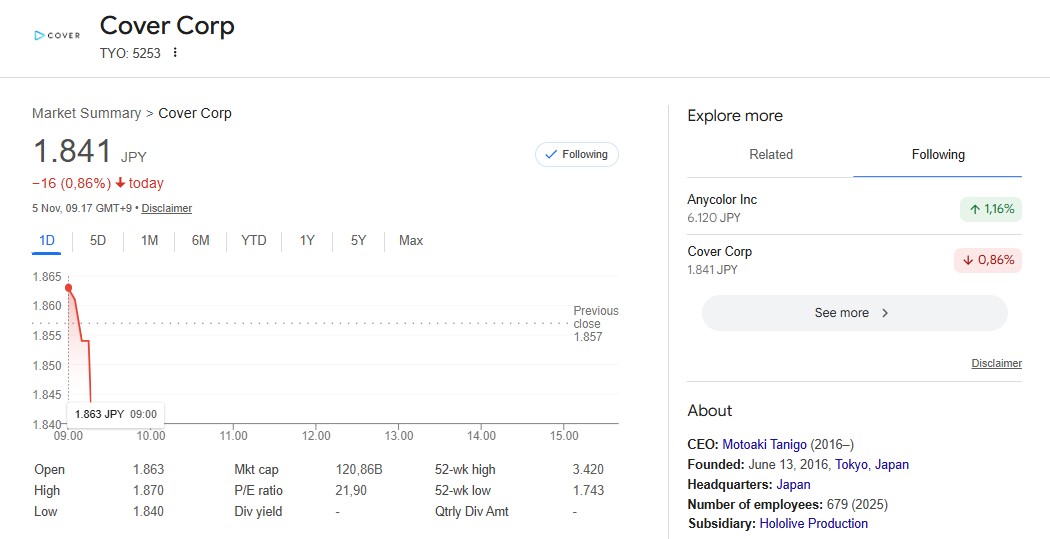The height and width of the screenshot is (539, 1050).
Task: Open the three-dot menu beside TYO: 5253
Action: [175, 52]
